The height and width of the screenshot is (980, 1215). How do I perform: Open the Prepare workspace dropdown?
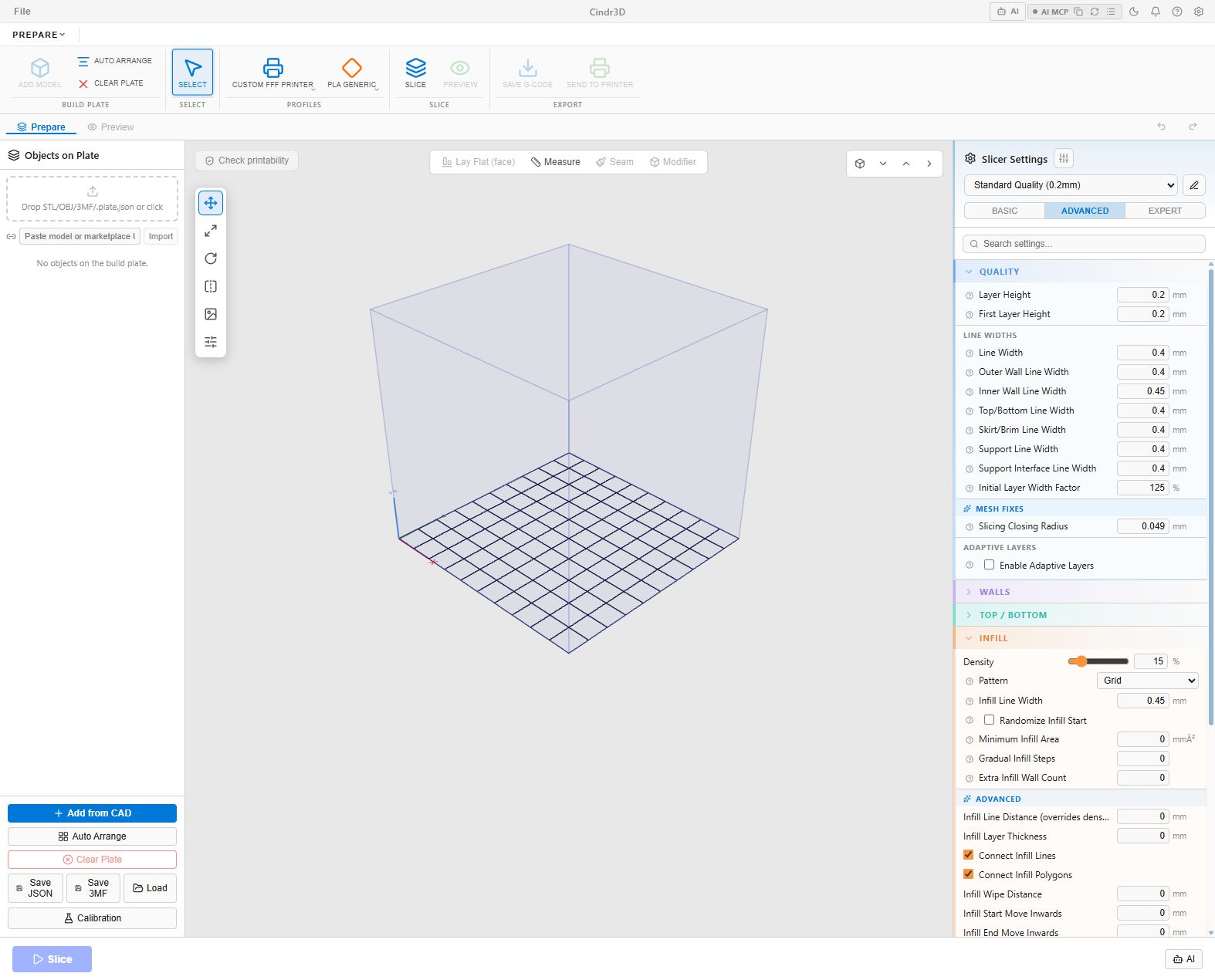pos(39,35)
